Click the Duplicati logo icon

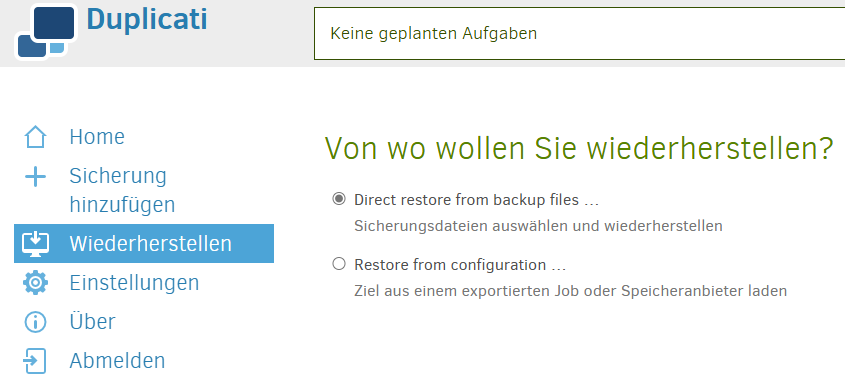tap(46, 31)
